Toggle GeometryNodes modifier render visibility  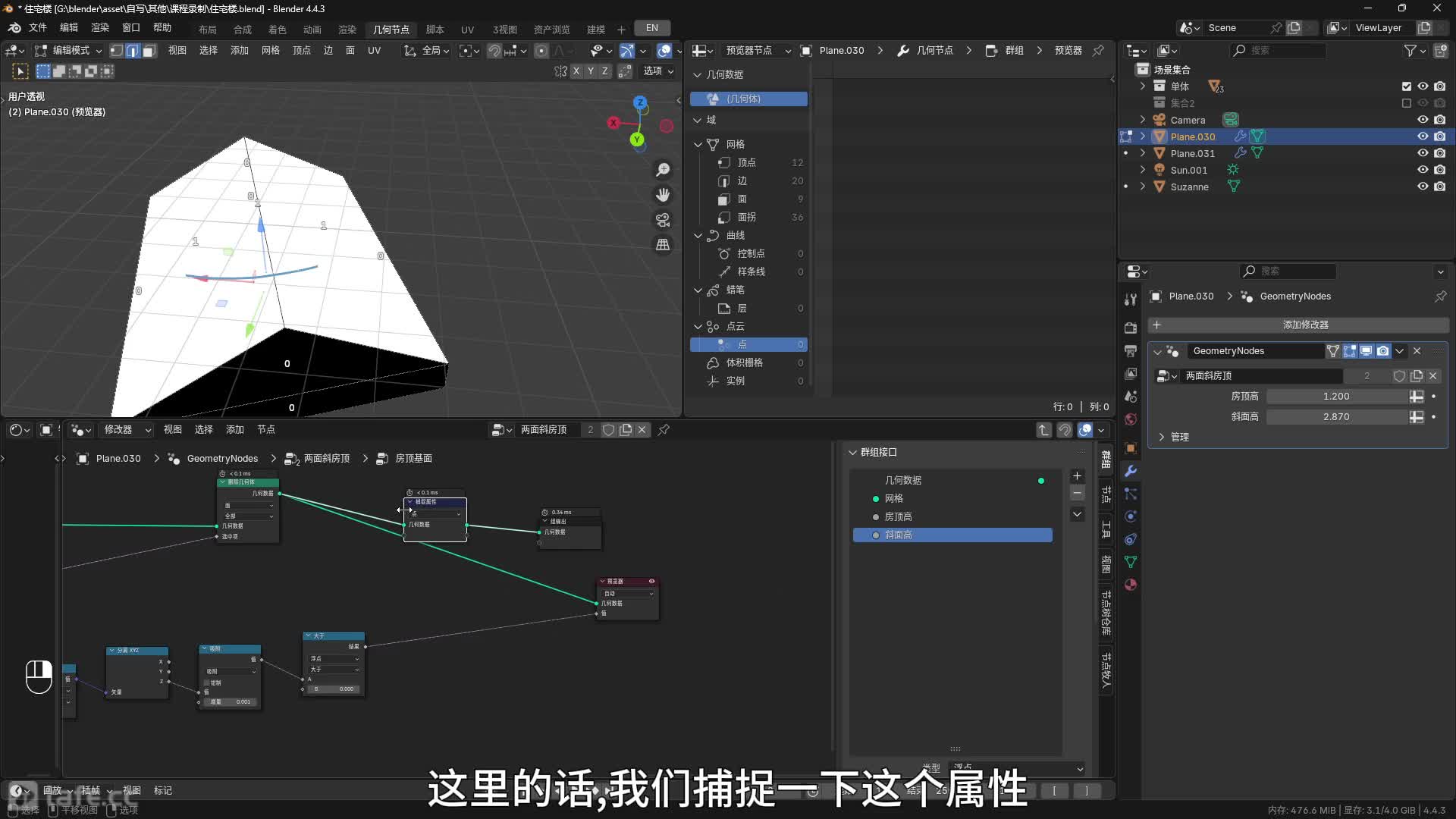(1382, 351)
